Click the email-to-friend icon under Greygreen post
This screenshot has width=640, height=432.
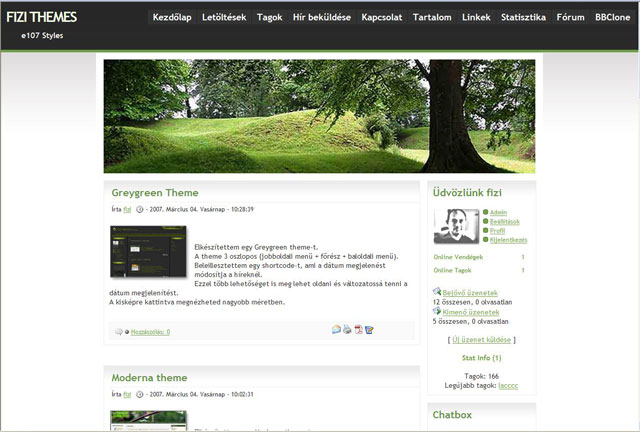click(x=336, y=329)
